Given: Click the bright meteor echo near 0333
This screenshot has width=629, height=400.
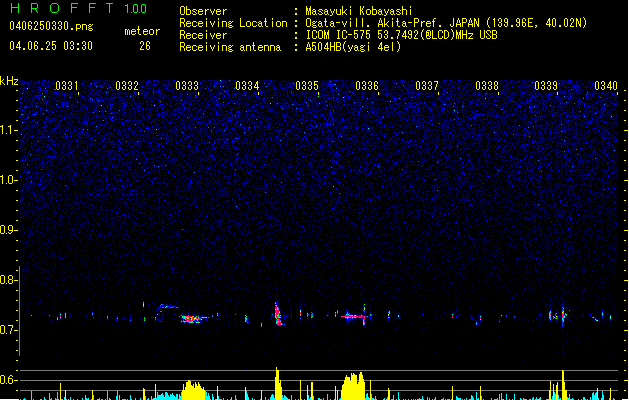Looking at the screenshot, I should pyautogui.click(x=193, y=319).
